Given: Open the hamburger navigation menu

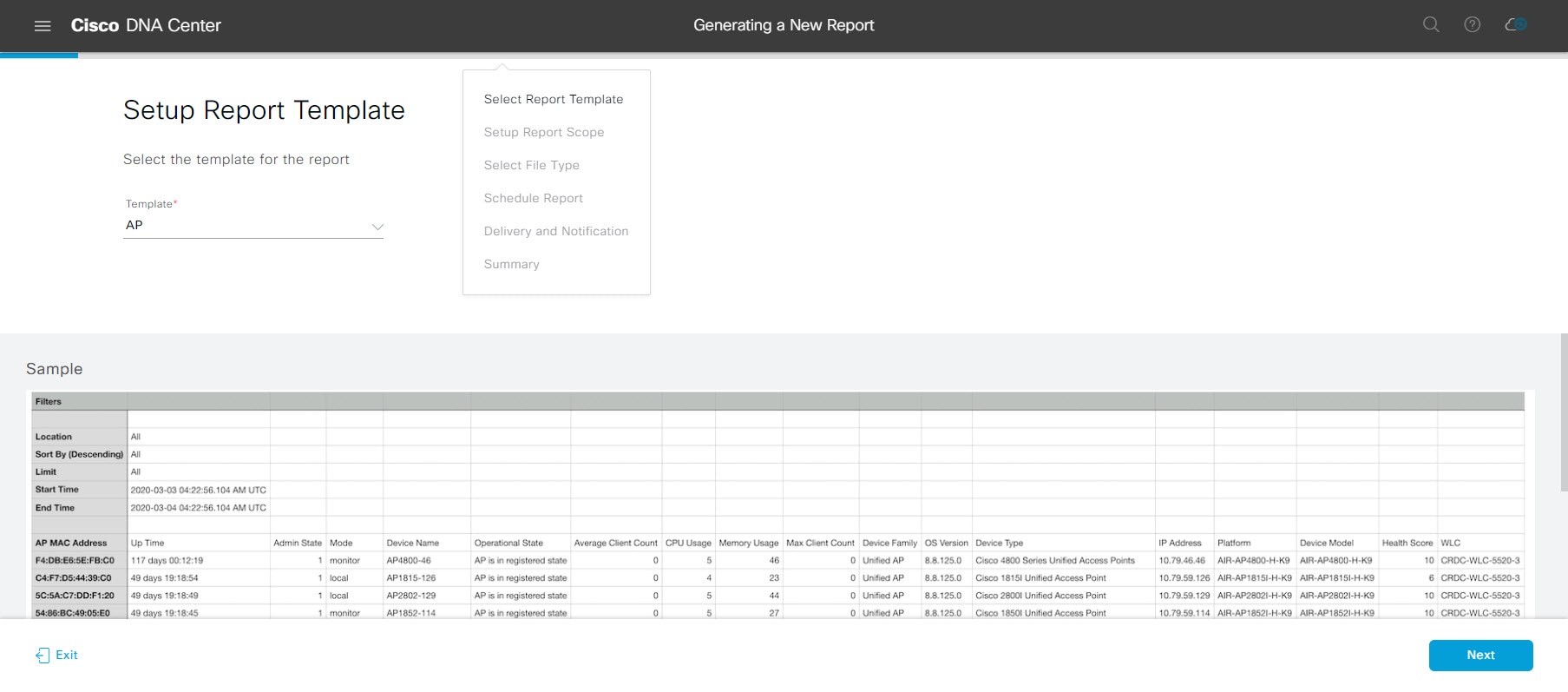Looking at the screenshot, I should [x=43, y=26].
